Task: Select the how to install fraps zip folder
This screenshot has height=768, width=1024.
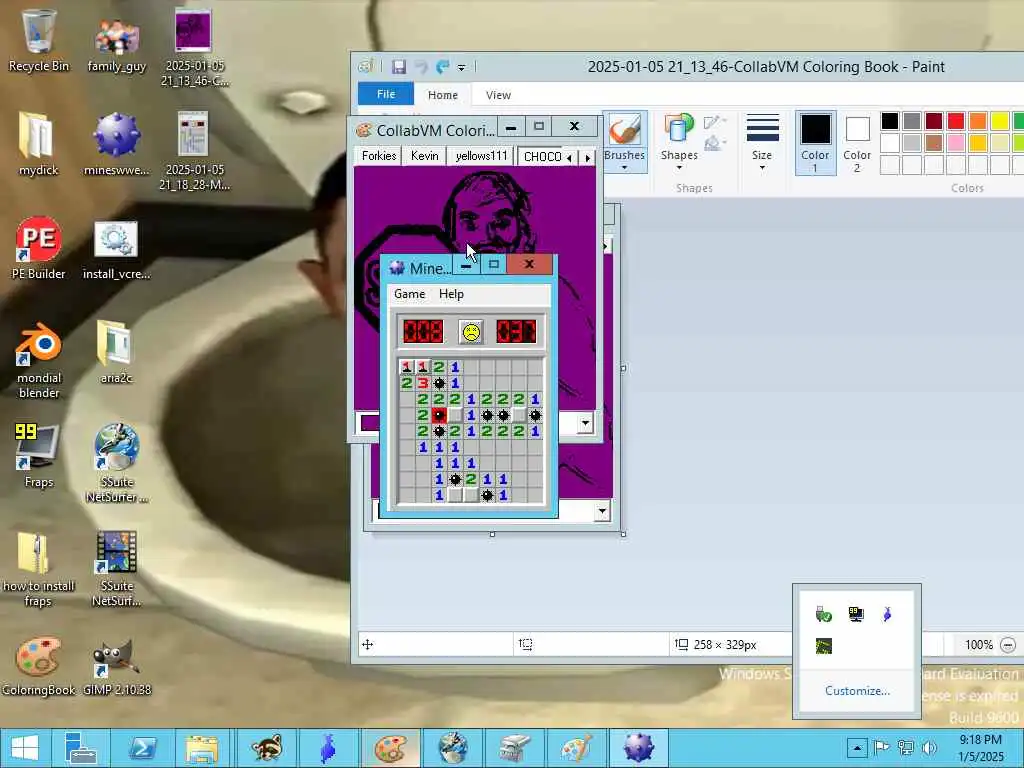Action: pos(39,569)
